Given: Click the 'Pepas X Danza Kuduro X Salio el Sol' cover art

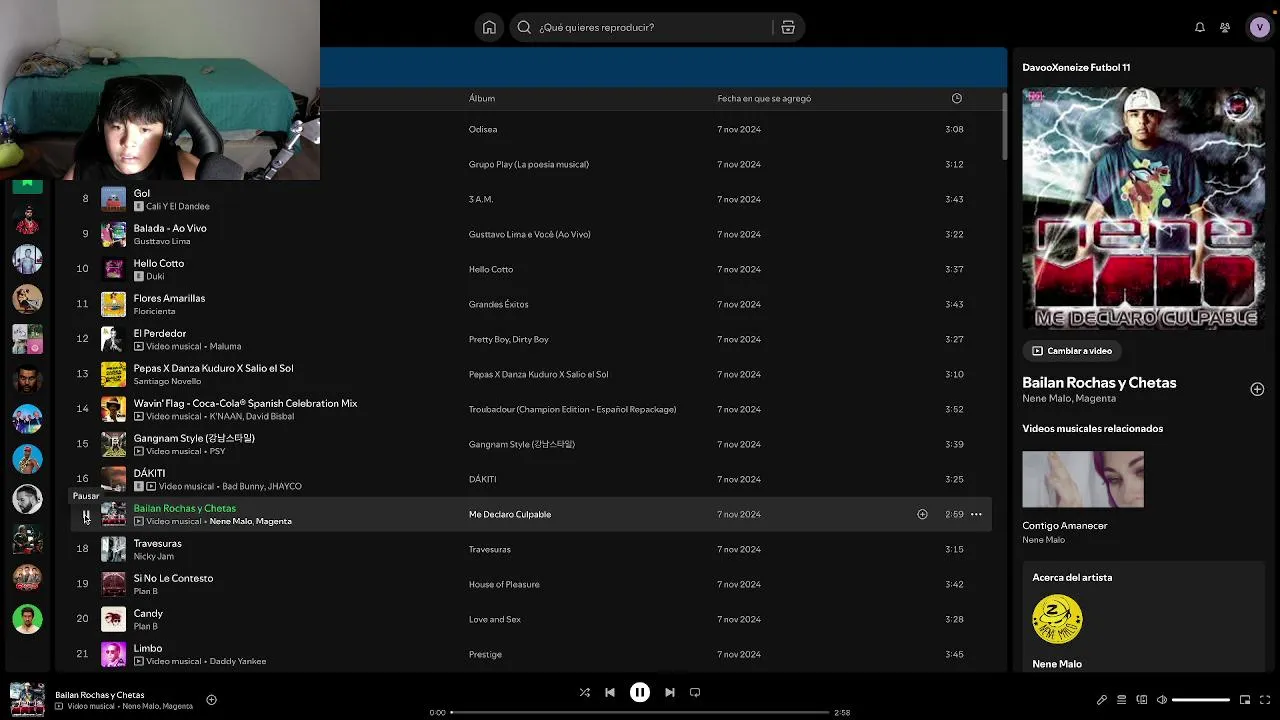Looking at the screenshot, I should click(114, 374).
